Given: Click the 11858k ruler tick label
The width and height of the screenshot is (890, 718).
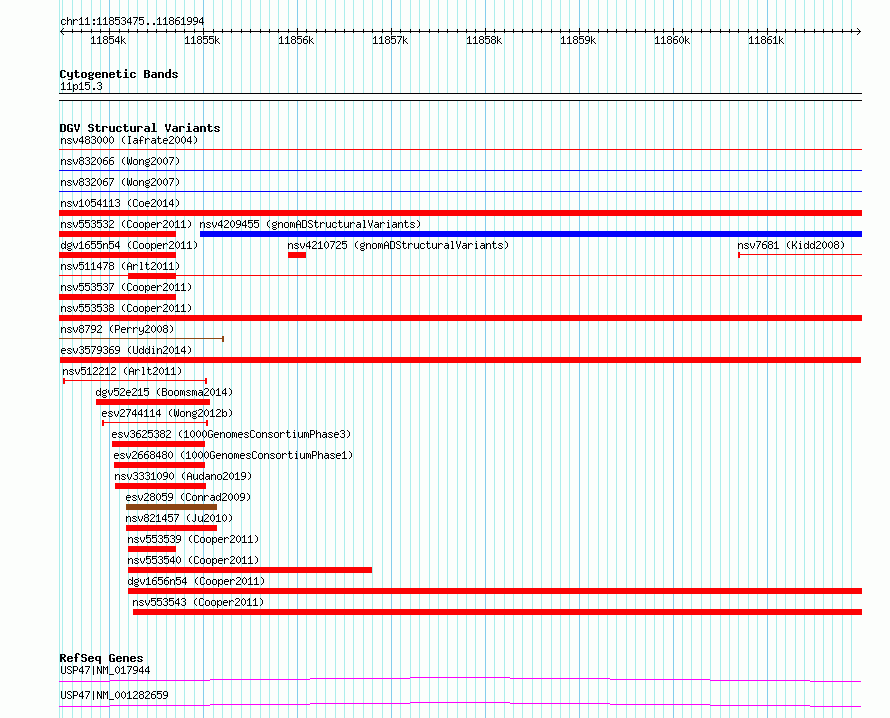Looking at the screenshot, I should pos(484,41).
